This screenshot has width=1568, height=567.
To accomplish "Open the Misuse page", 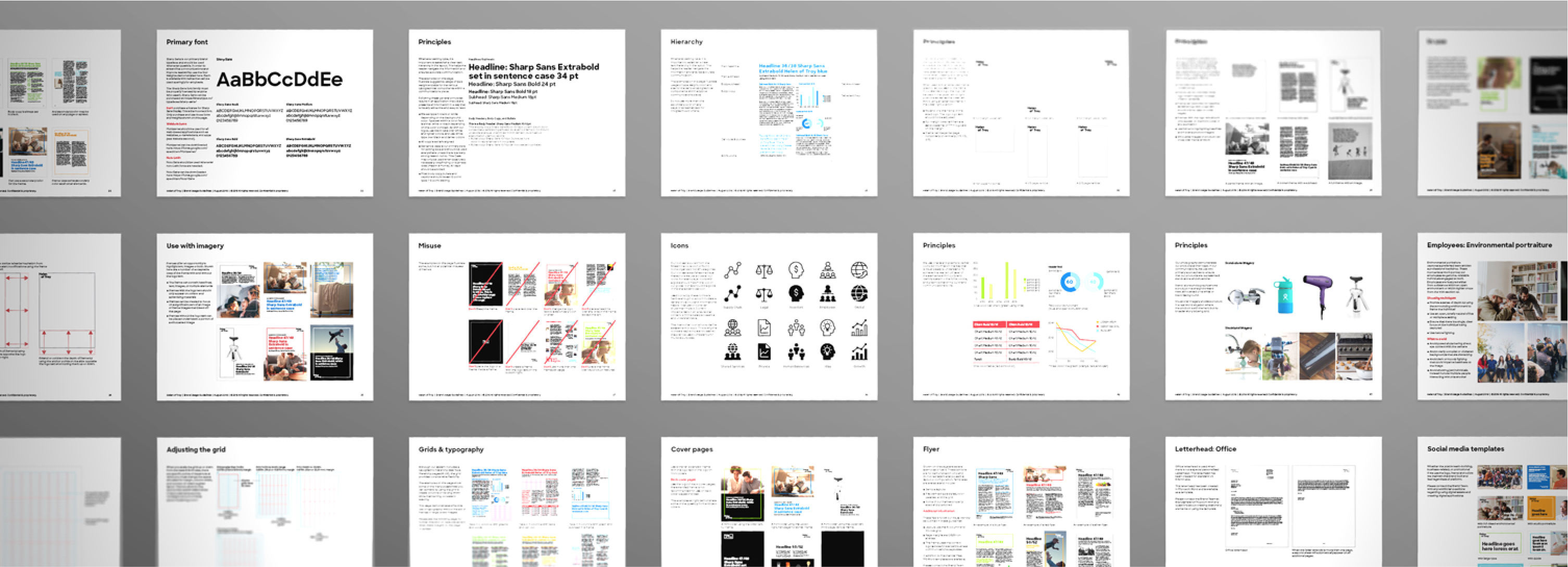I will point(517,317).
